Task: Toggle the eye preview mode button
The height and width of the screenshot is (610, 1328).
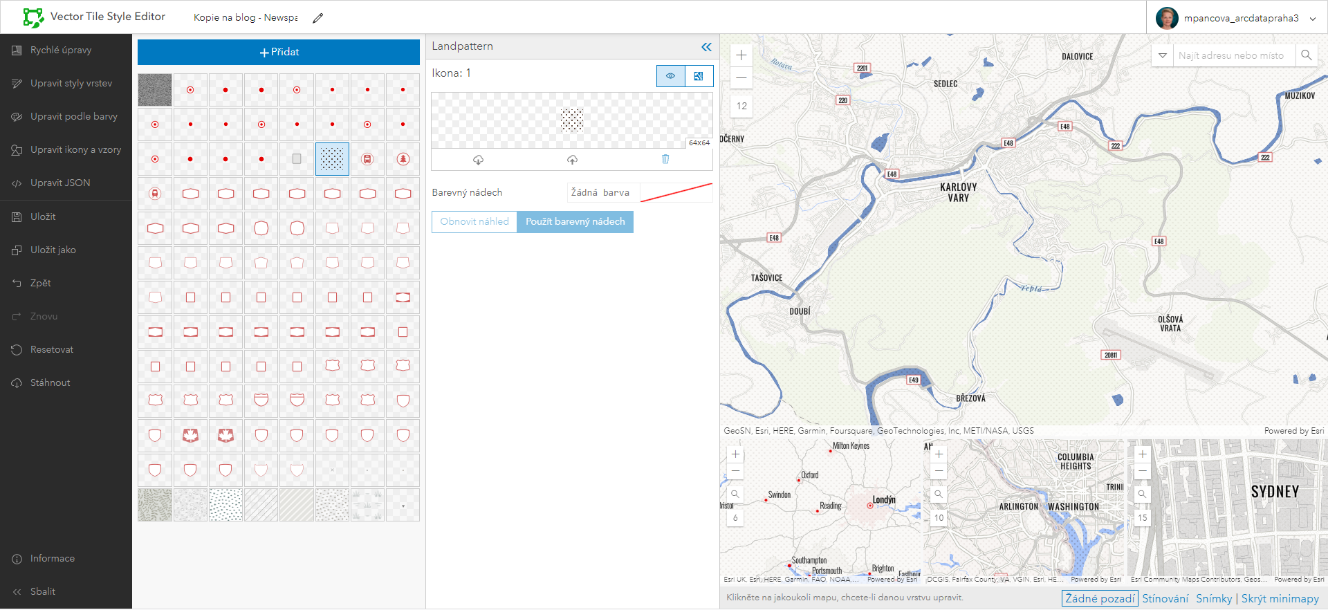Action: click(x=670, y=76)
